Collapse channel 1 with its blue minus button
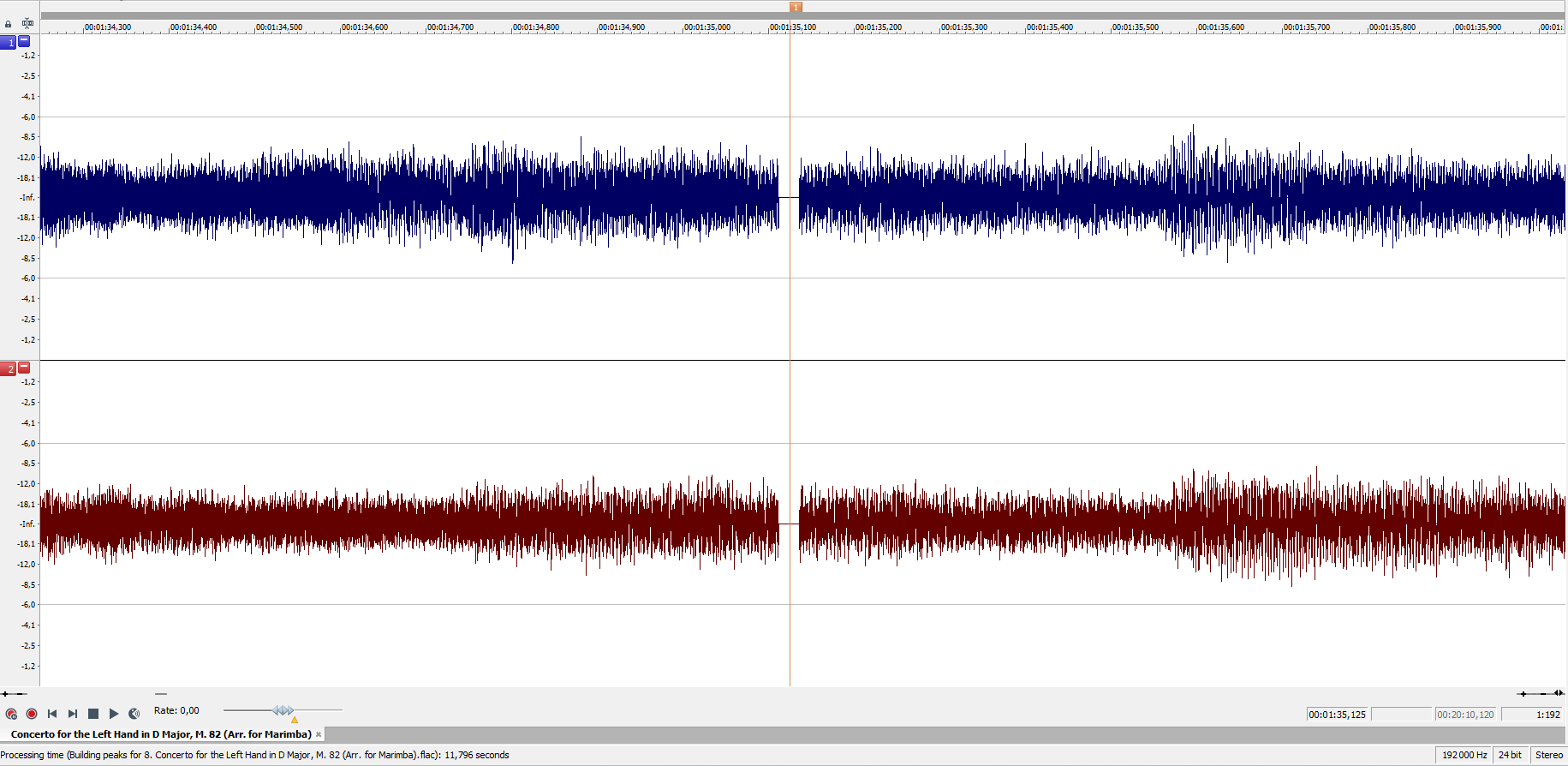This screenshot has height=766, width=1568. point(24,41)
